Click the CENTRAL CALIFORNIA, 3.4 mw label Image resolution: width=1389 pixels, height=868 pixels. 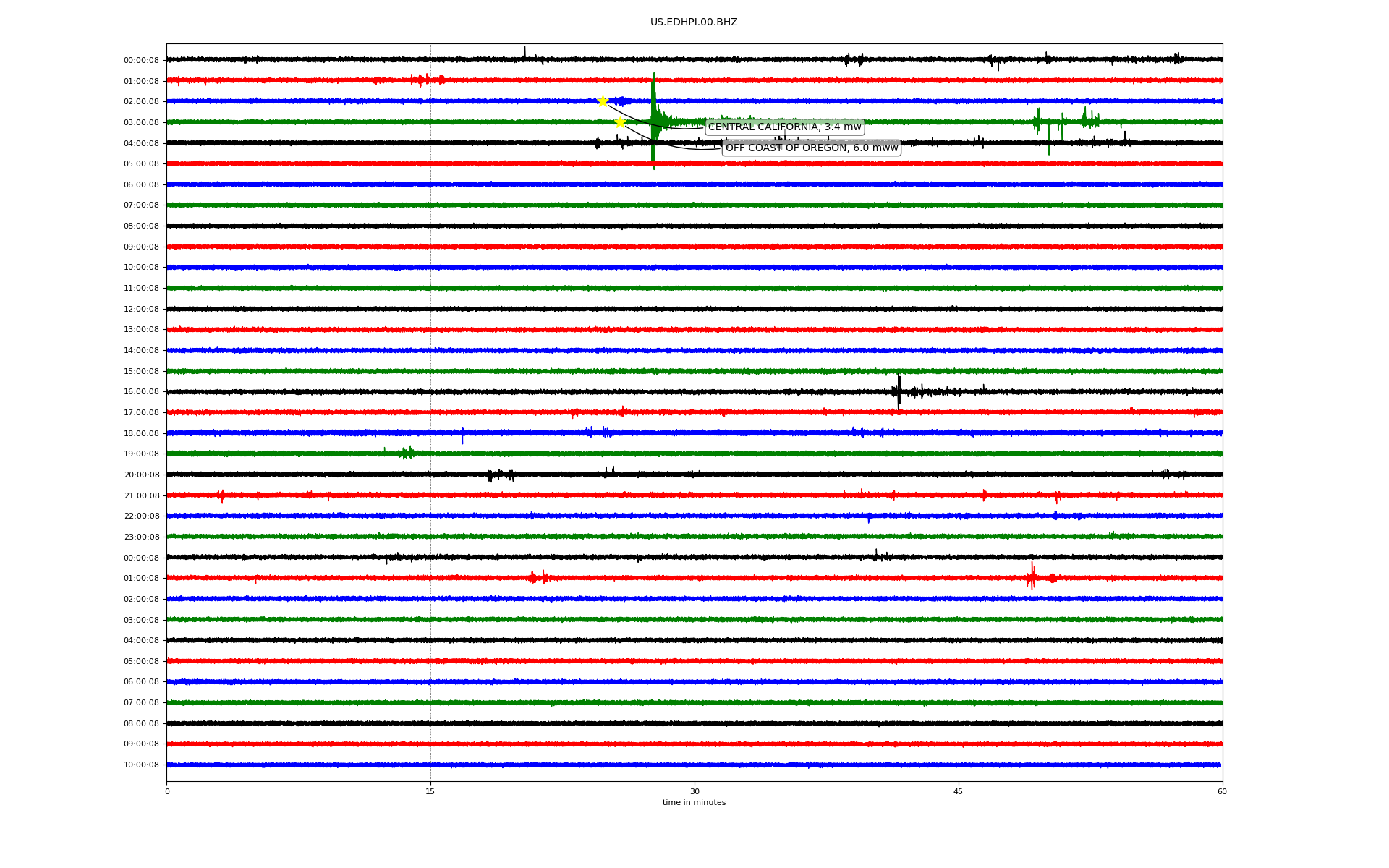pyautogui.click(x=784, y=127)
